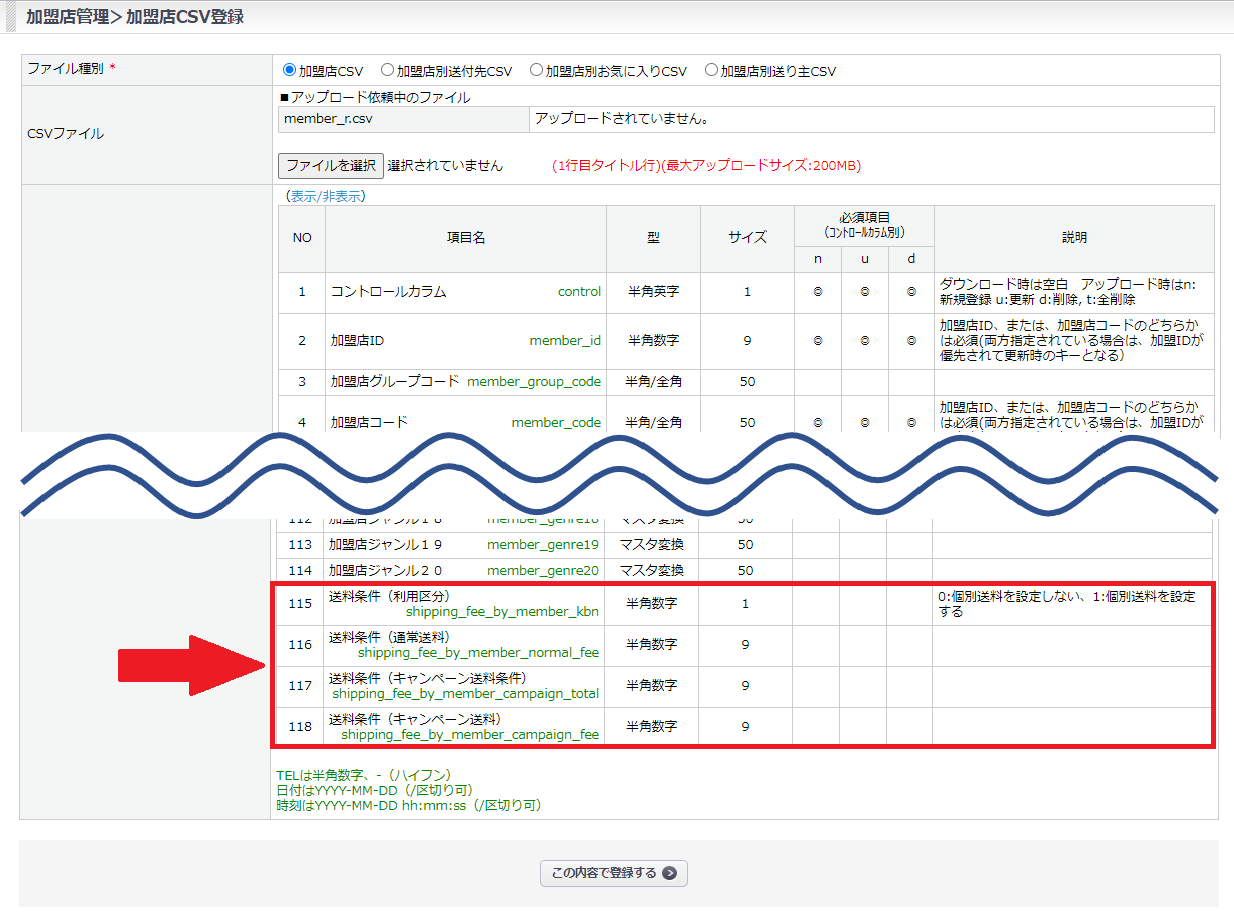The width and height of the screenshot is (1234, 915).
Task: Click shipping_fee_by_member_campaign_fee in row 118
Action: click(470, 734)
